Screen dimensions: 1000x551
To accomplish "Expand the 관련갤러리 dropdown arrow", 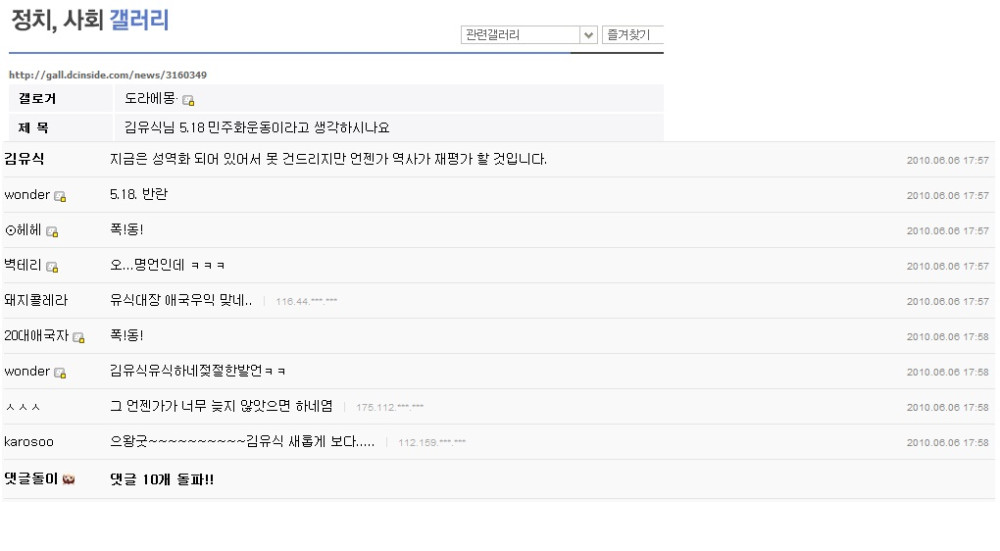I will pos(588,35).
